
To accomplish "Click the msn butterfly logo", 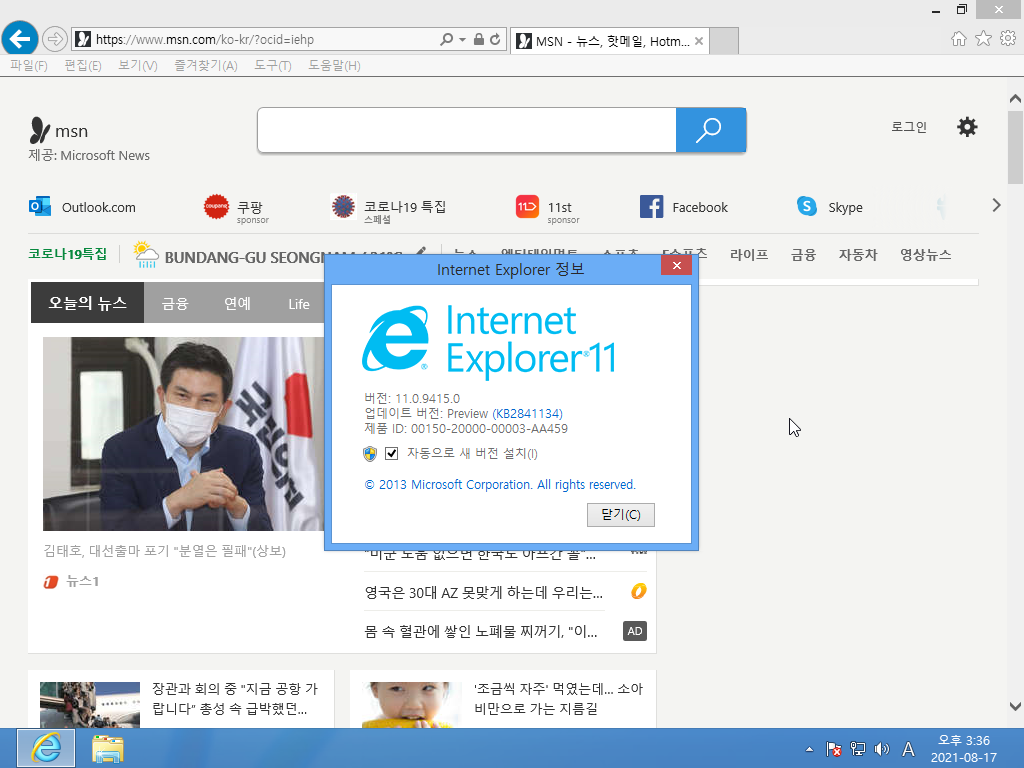I will [x=39, y=130].
